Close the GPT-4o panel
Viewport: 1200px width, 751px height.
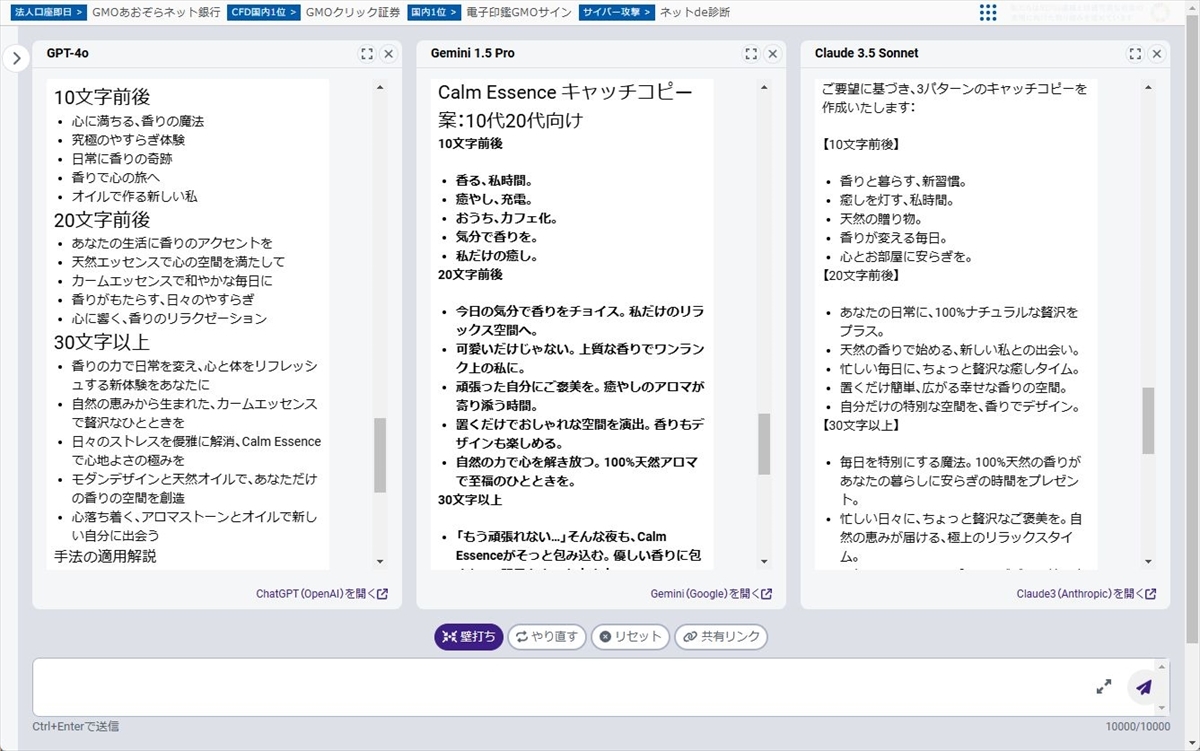click(x=389, y=54)
